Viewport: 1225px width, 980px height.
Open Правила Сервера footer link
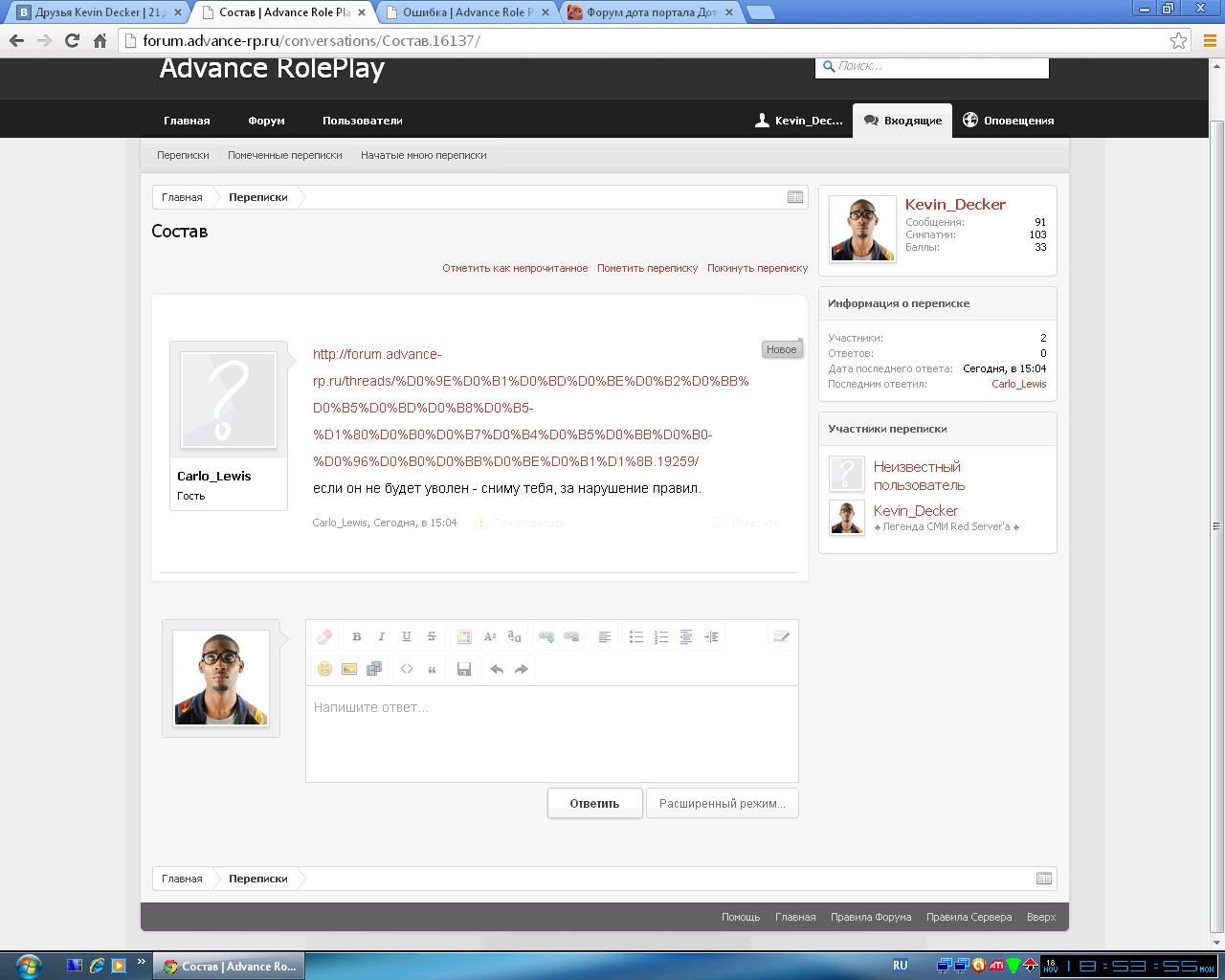point(969,917)
